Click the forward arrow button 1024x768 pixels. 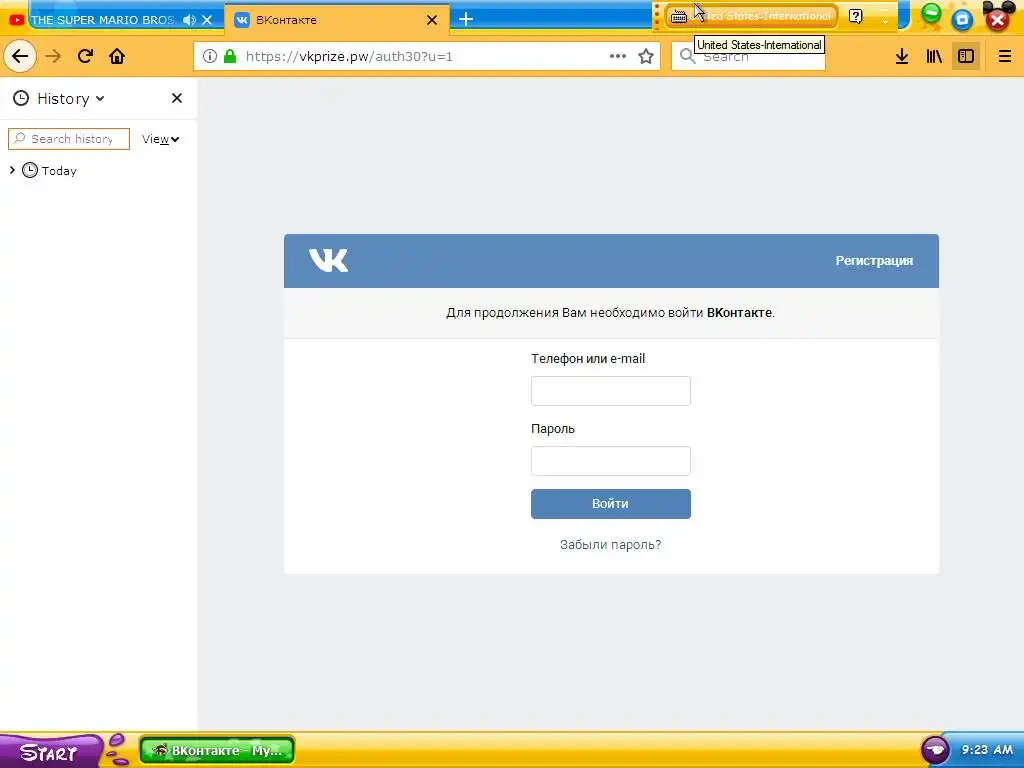pyautogui.click(x=53, y=56)
